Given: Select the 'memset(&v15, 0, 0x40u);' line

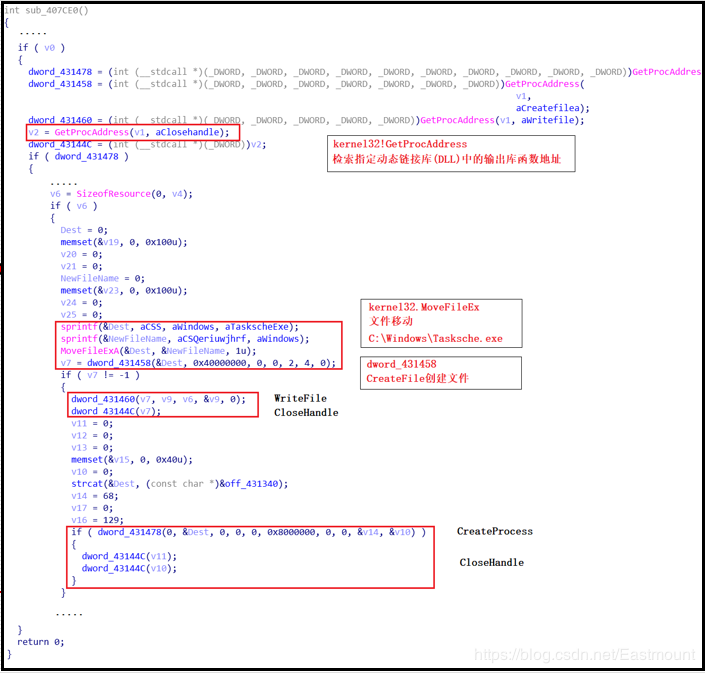Looking at the screenshot, I should click(132, 460).
